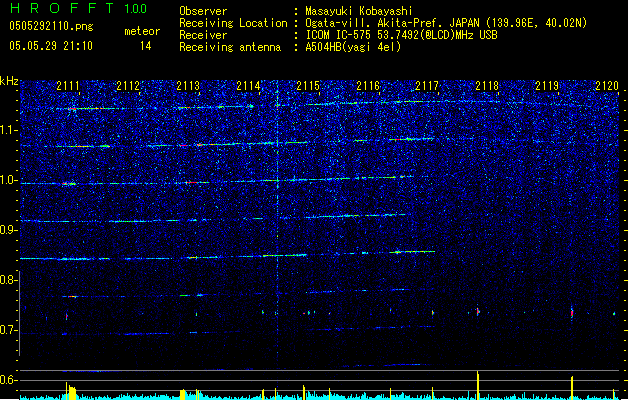Click the kHz axis unit label

pyautogui.click(x=9, y=81)
